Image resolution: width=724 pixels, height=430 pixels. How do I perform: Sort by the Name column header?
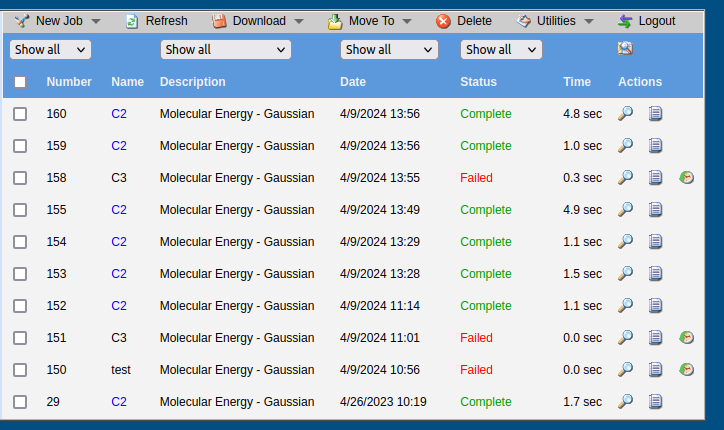127,82
